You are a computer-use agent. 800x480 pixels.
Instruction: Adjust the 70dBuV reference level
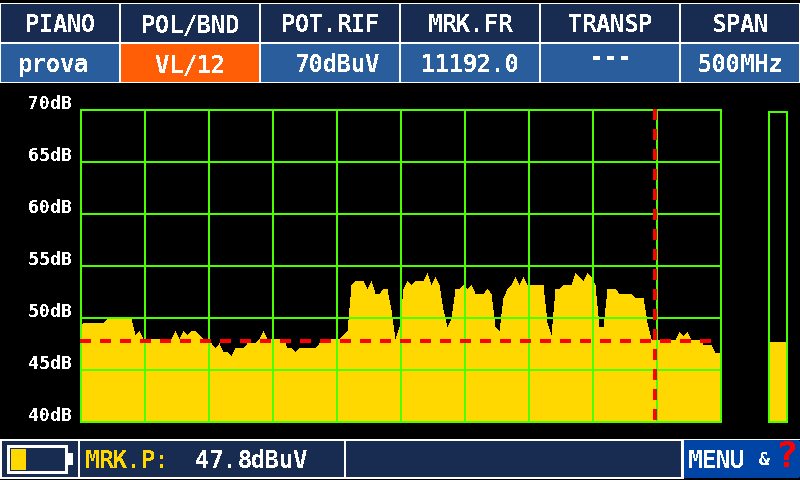(330, 63)
